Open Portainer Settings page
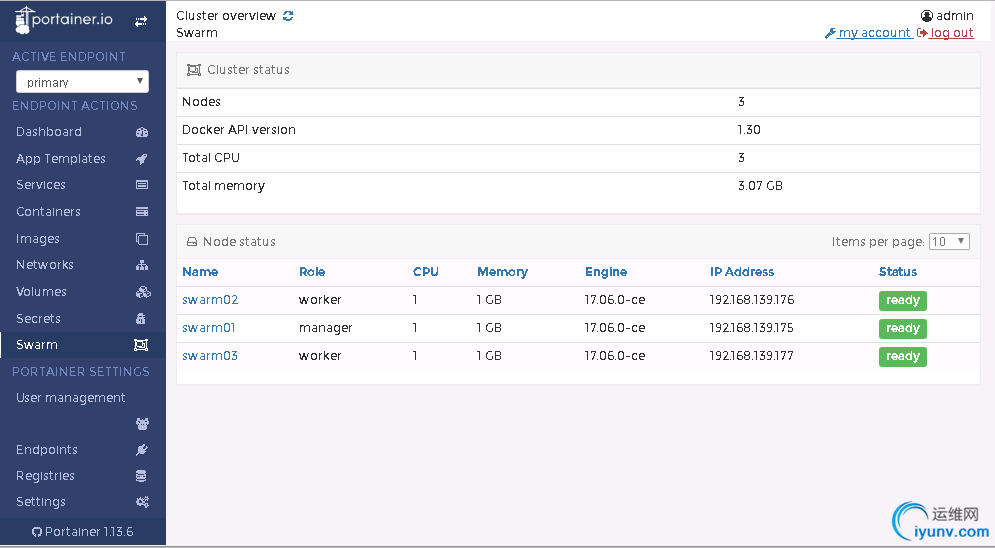This screenshot has height=548, width=995. 41,502
